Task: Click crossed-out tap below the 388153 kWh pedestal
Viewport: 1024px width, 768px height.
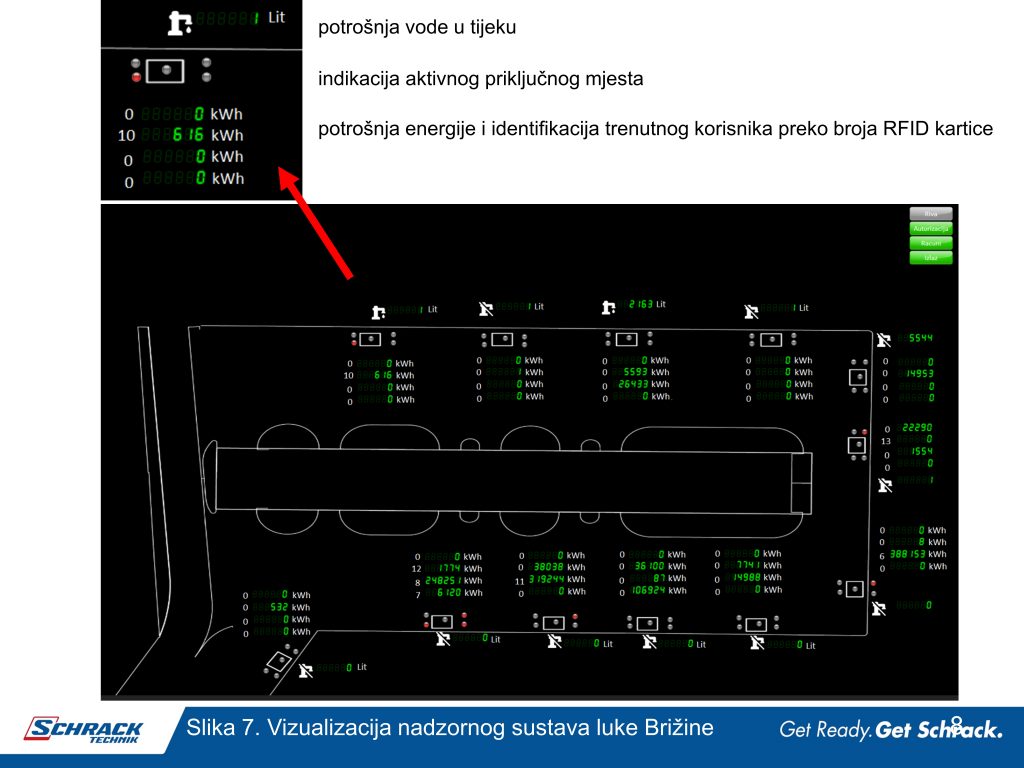Action: [879, 609]
